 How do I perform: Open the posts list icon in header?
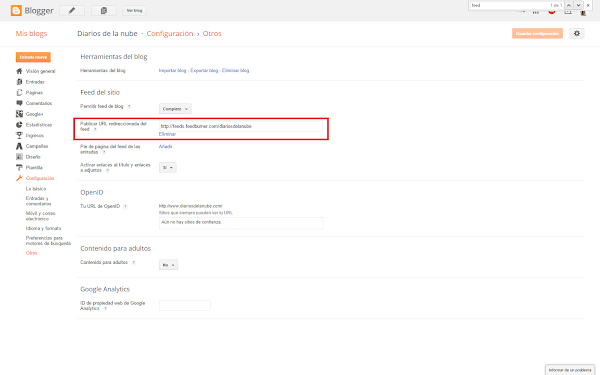[x=104, y=10]
